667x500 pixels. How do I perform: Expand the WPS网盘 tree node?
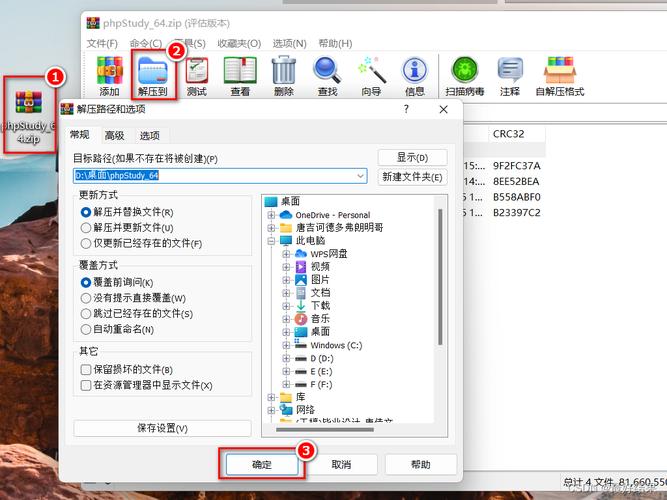286,254
